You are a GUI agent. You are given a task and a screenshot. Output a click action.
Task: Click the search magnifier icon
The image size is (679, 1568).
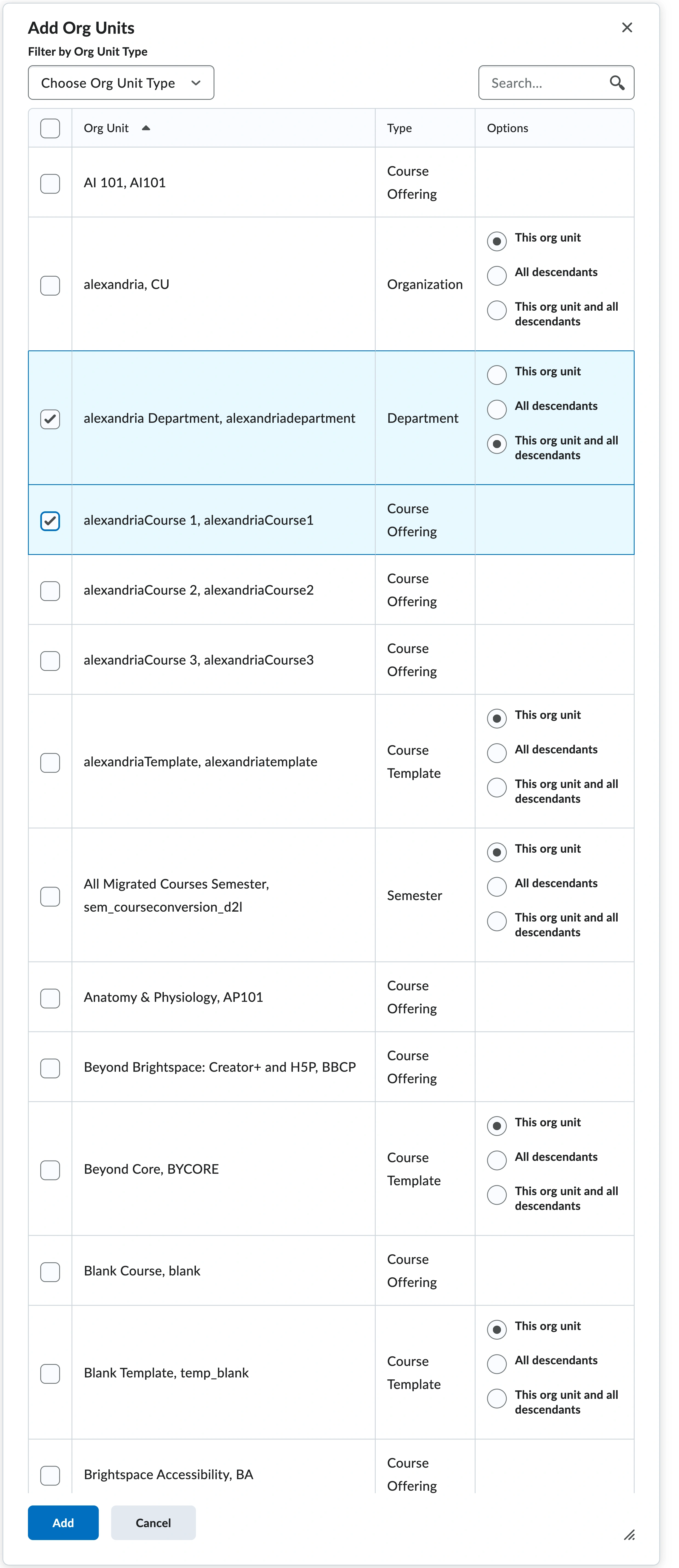pyautogui.click(x=617, y=83)
